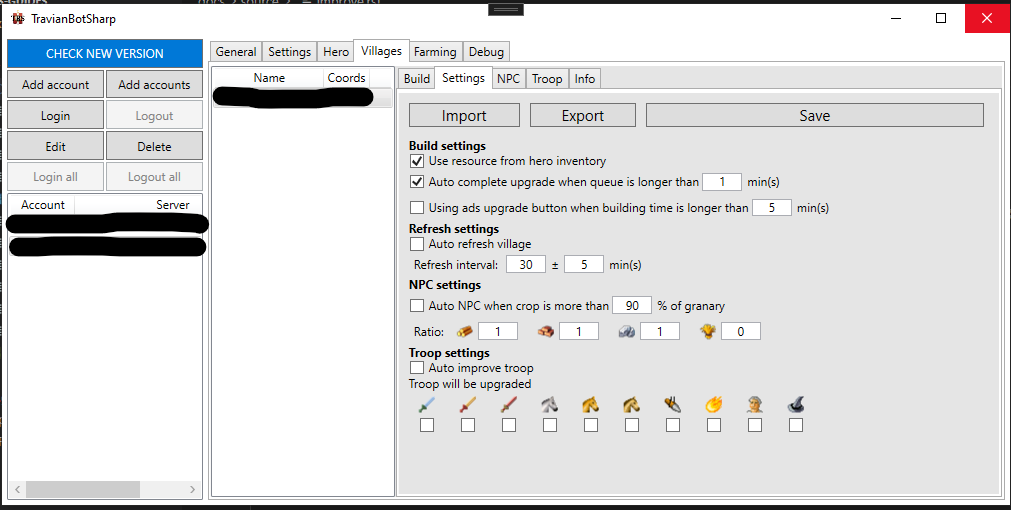Click the grey horse head troop icon
The width and height of the screenshot is (1011, 510).
point(549,405)
